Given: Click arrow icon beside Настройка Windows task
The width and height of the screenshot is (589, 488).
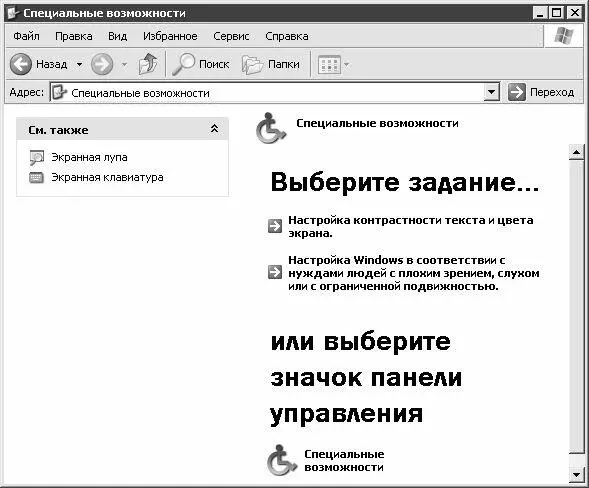Looking at the screenshot, I should [x=275, y=272].
